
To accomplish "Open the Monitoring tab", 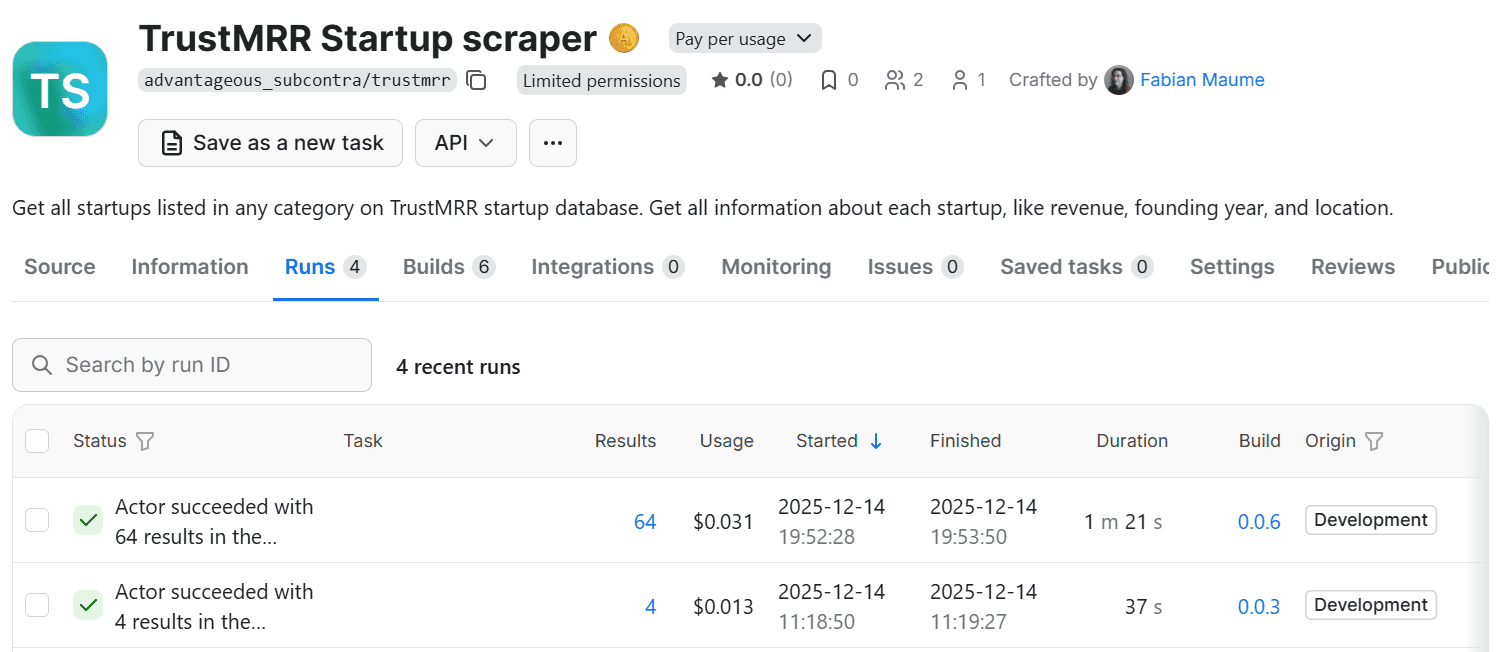I will point(776,267).
